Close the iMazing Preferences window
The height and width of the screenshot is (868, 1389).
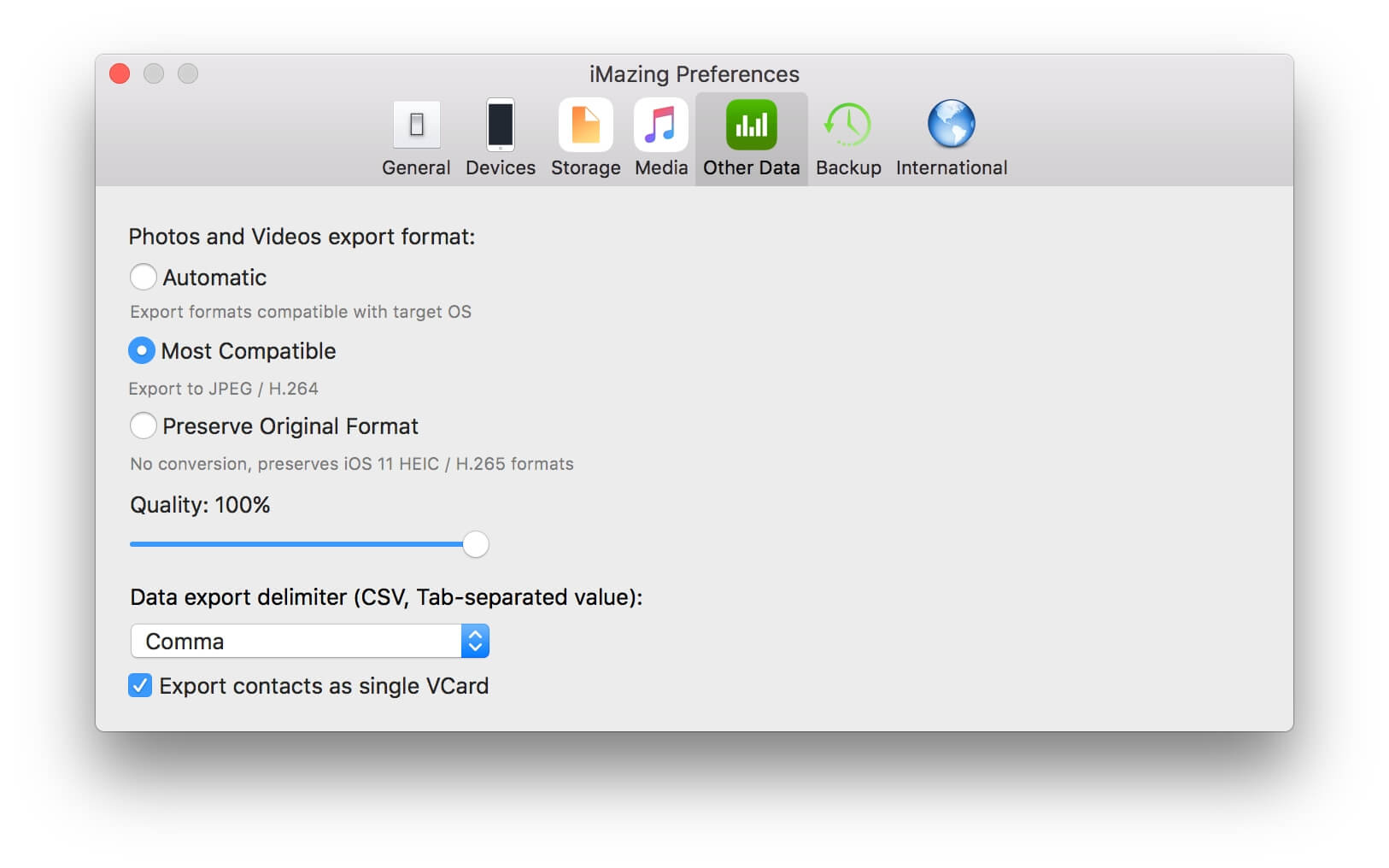coord(120,73)
